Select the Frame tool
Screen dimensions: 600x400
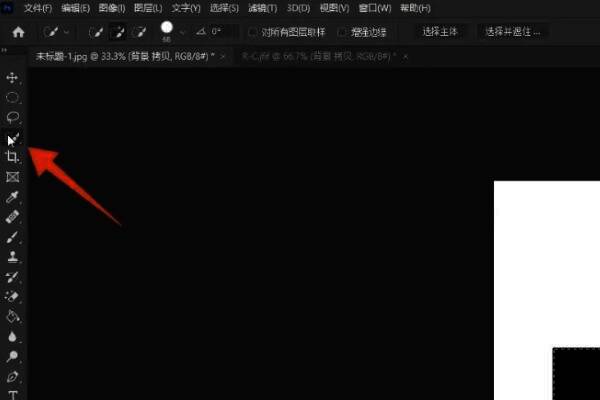click(x=12, y=177)
